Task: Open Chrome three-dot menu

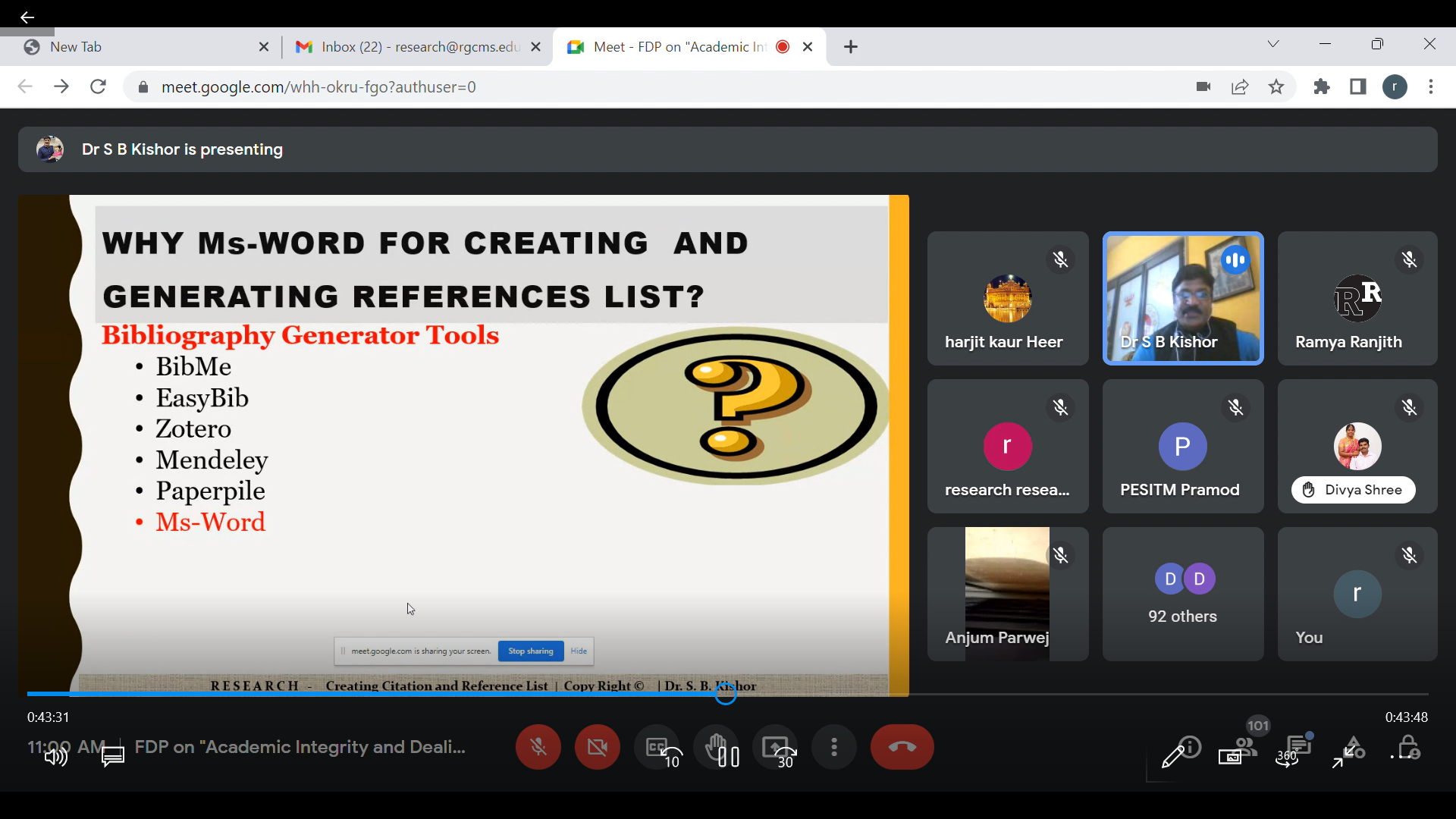Action: point(1431,86)
